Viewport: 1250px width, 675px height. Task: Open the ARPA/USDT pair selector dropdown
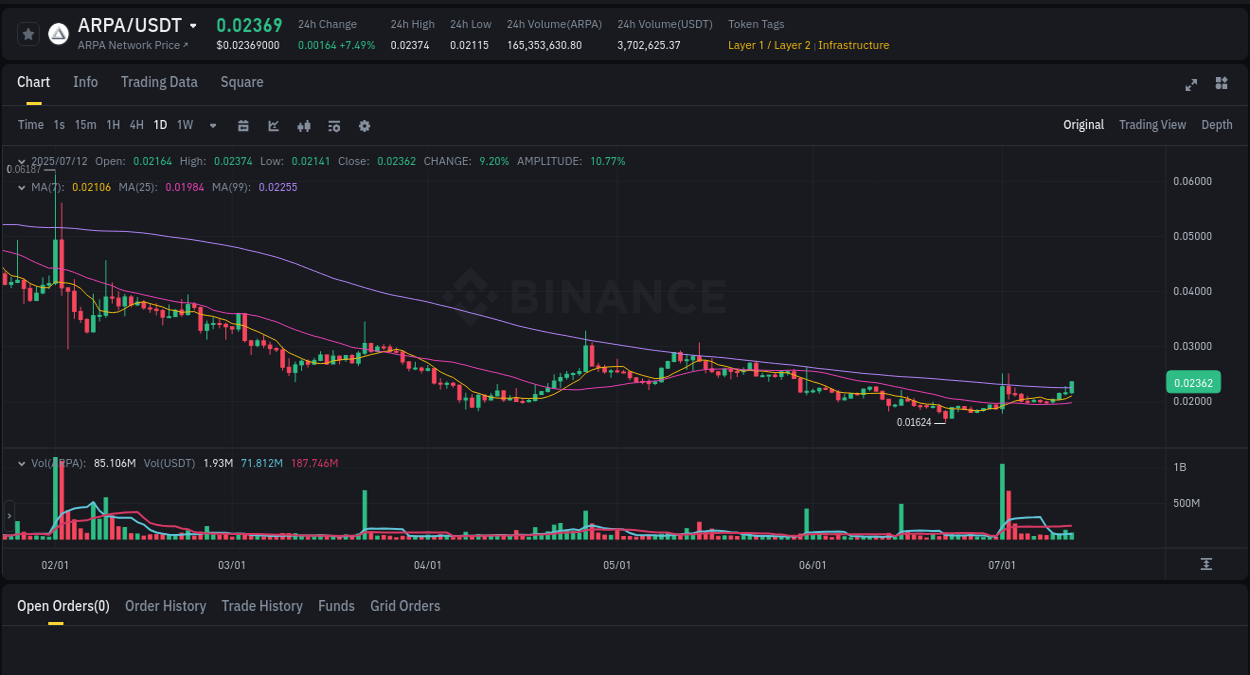click(x=192, y=25)
